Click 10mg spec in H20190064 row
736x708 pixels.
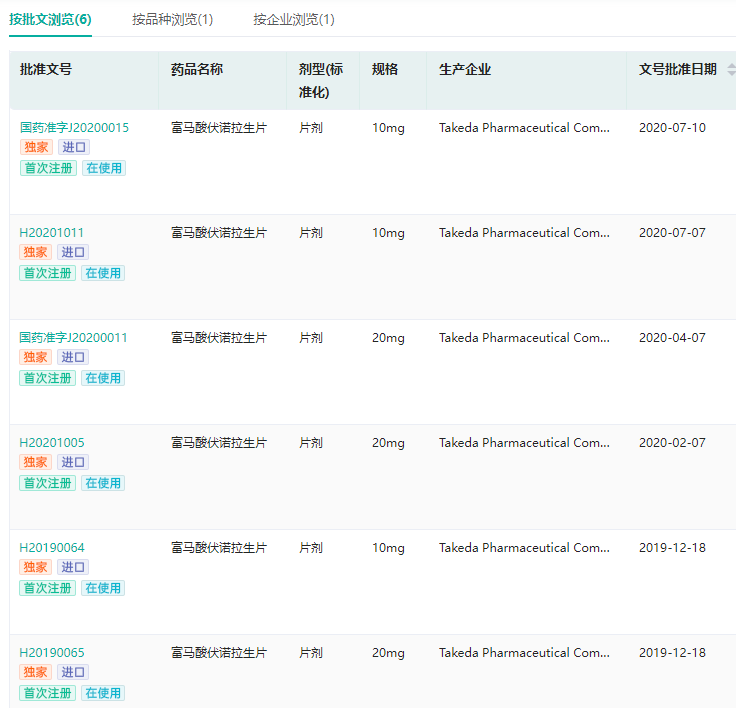(x=388, y=548)
